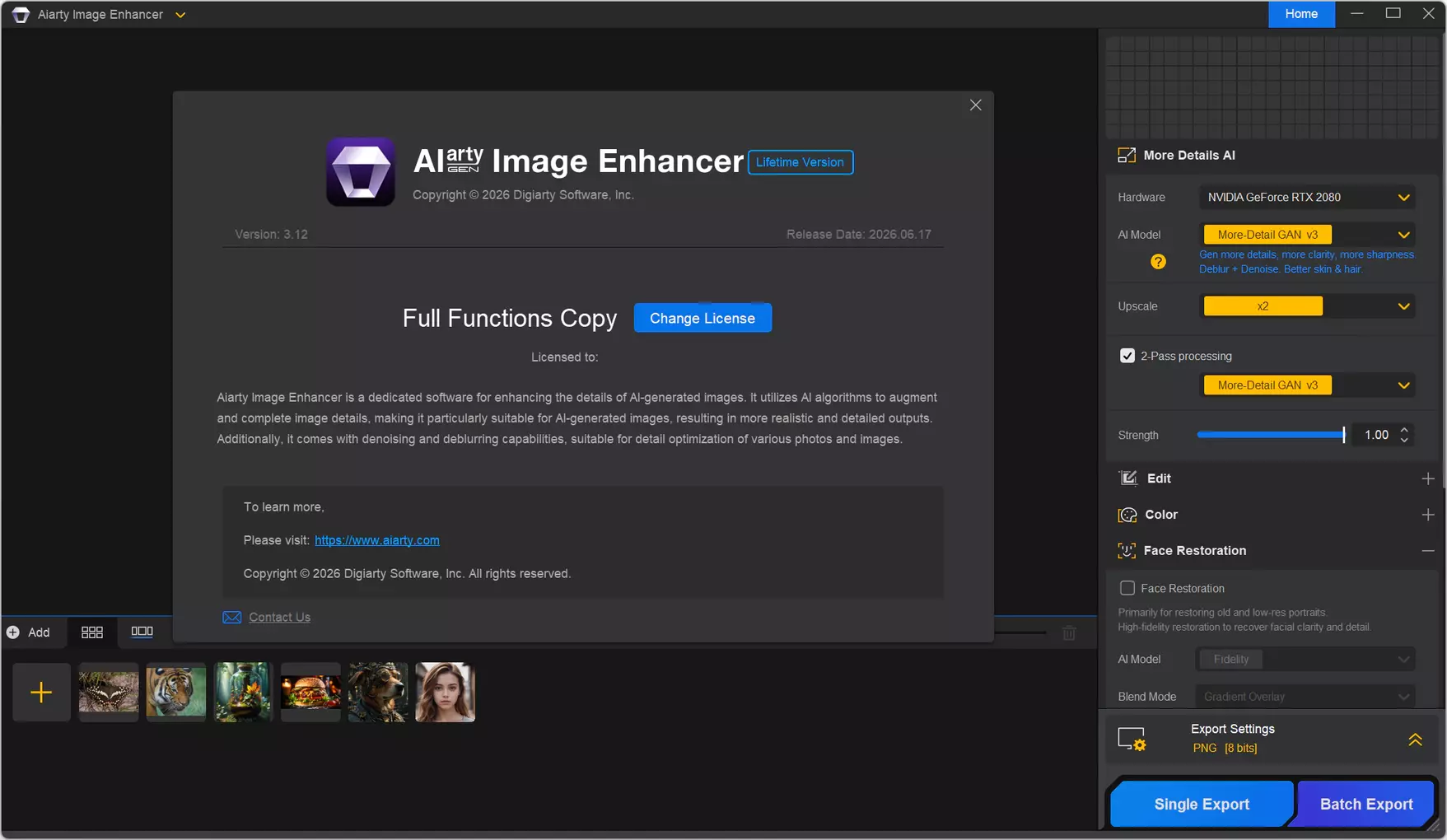
Task: Click the Edit section icon
Action: click(x=1127, y=478)
